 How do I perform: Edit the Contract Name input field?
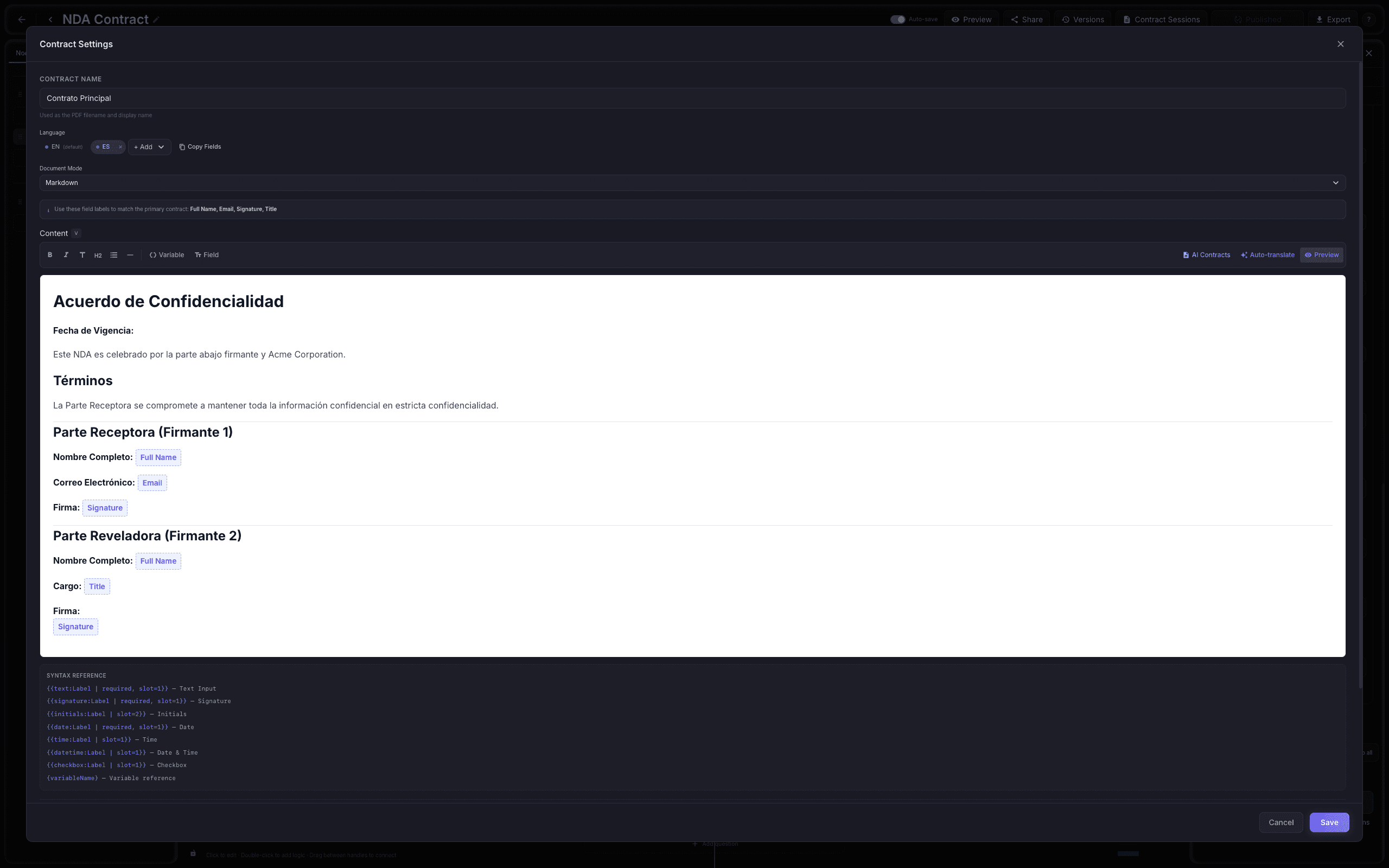pos(692,98)
